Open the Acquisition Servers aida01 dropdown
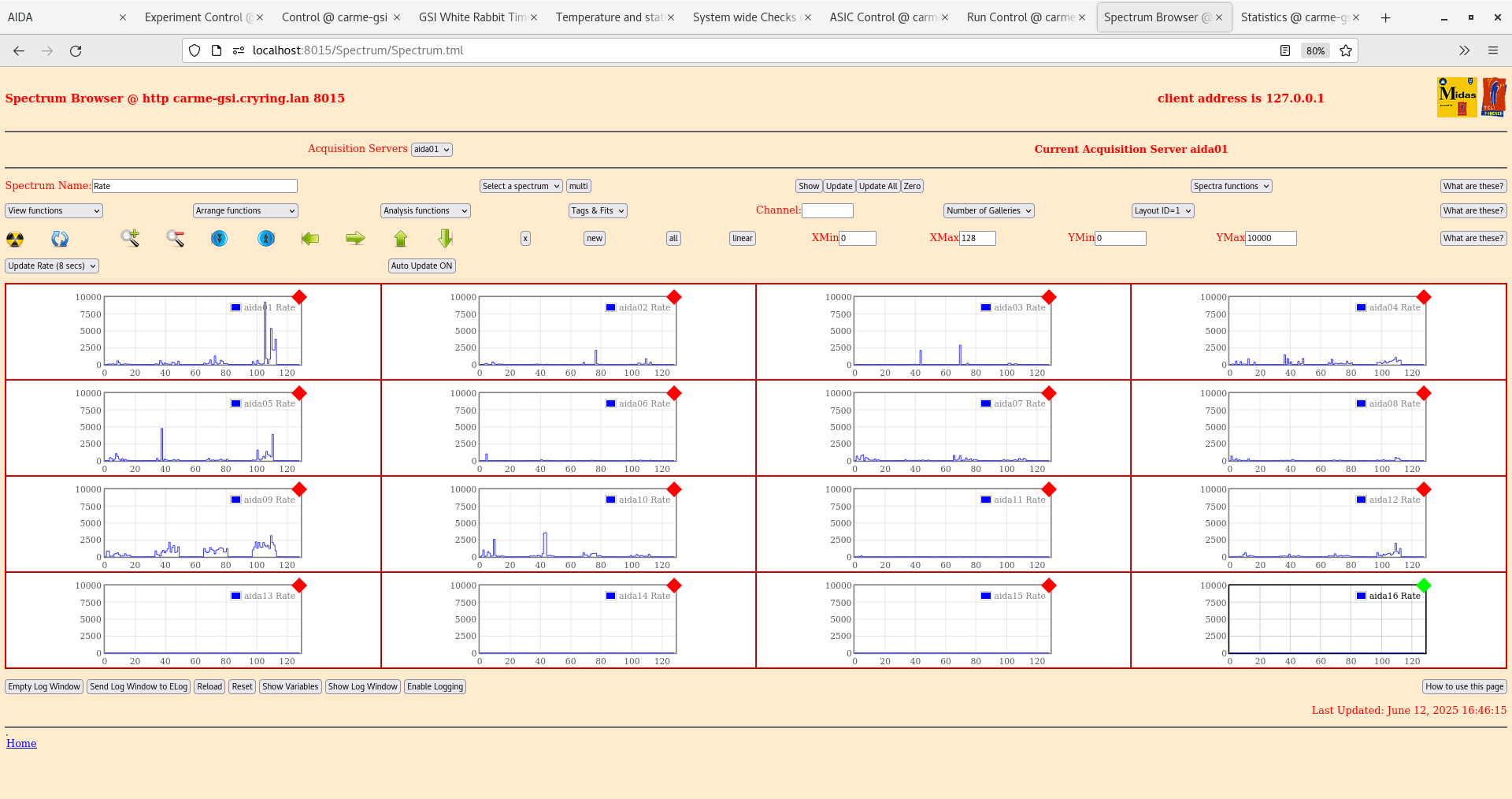This screenshot has height=799, width=1512. [x=431, y=149]
